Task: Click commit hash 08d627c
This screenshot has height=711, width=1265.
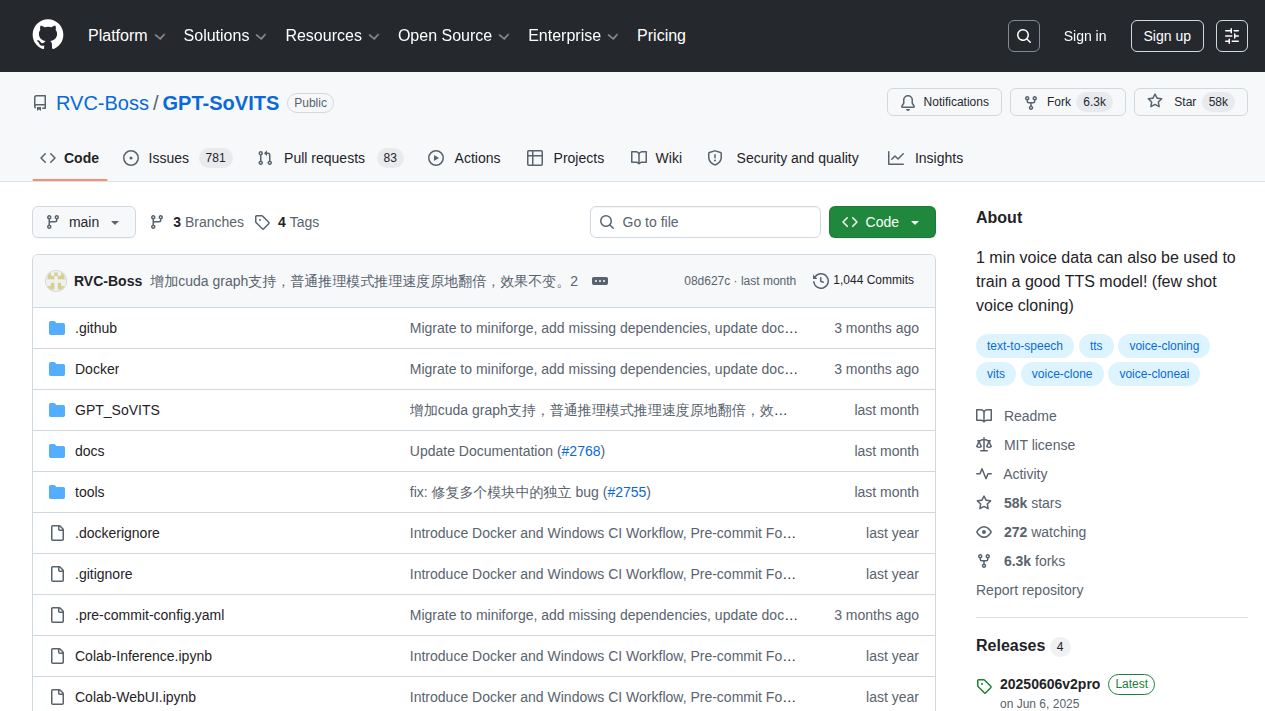Action: coord(707,281)
